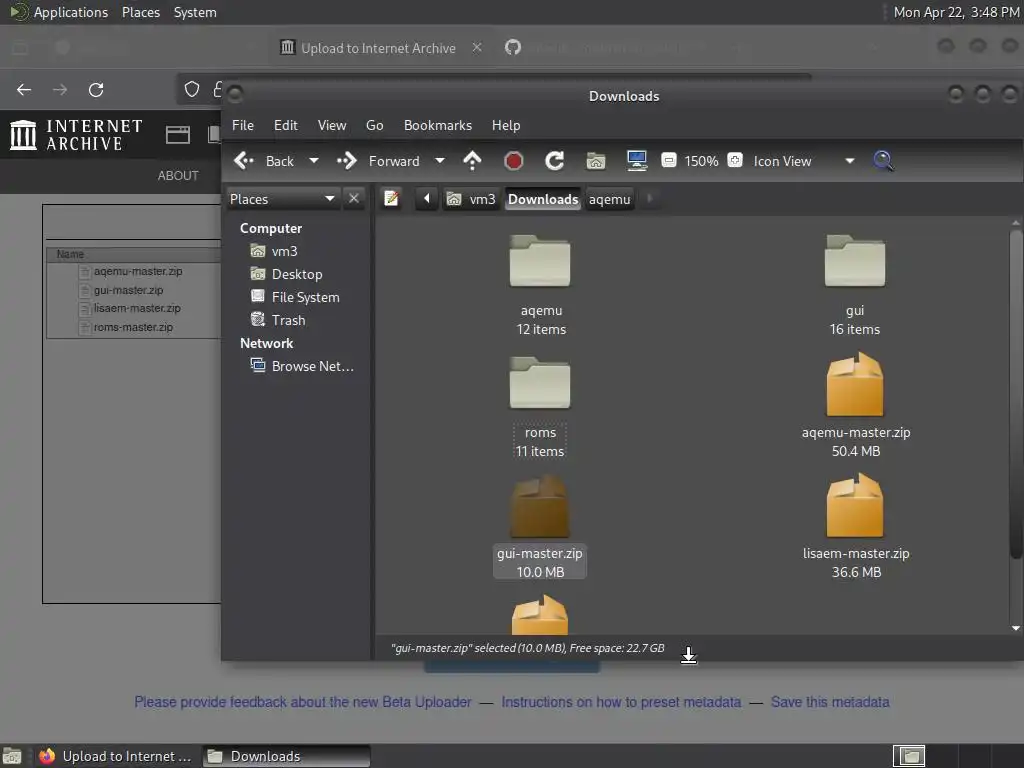
Task: Select roms-master.zip in the upload list
Action: [133, 327]
